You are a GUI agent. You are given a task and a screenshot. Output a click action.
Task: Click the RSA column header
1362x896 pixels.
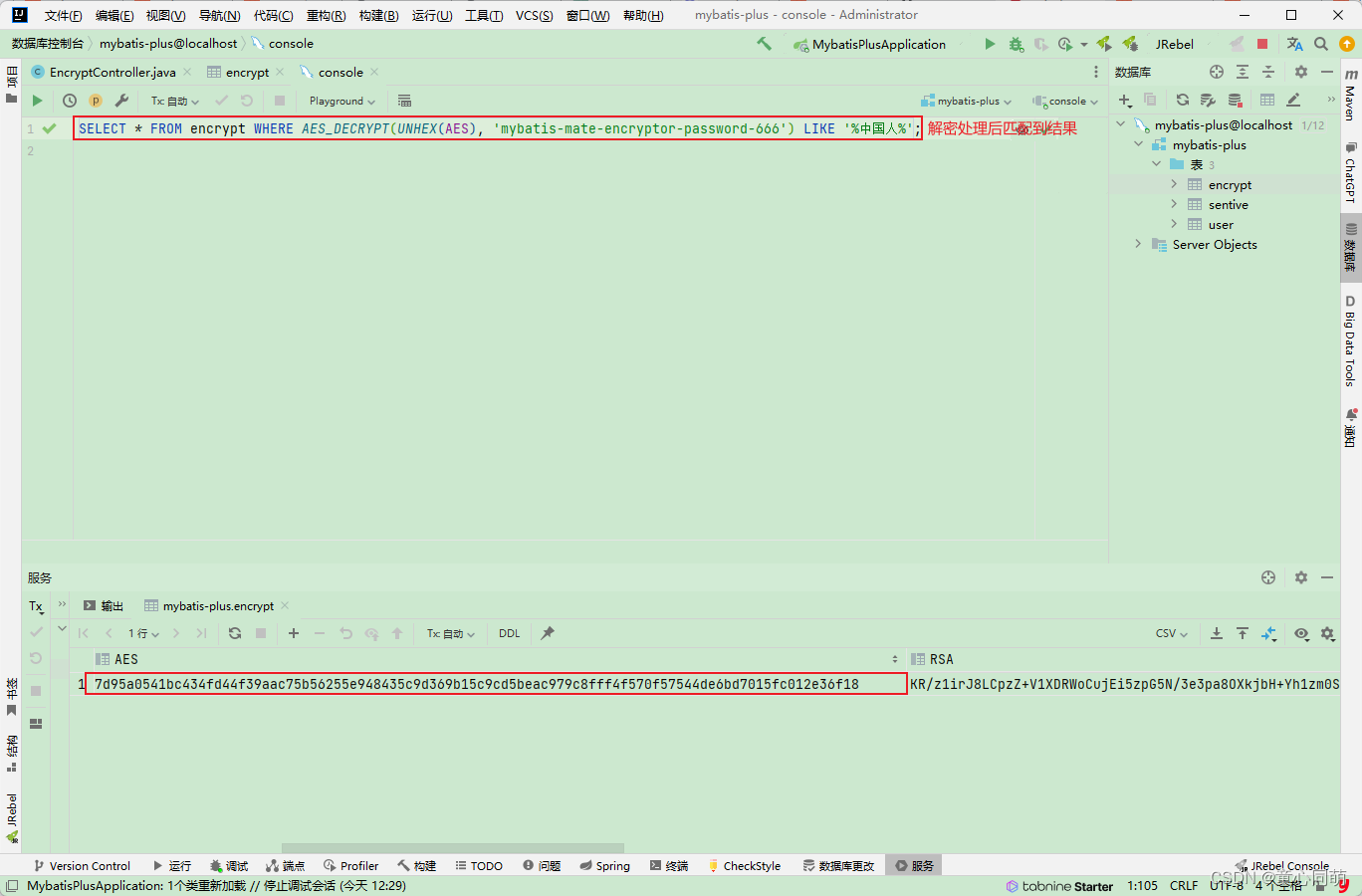1123,659
